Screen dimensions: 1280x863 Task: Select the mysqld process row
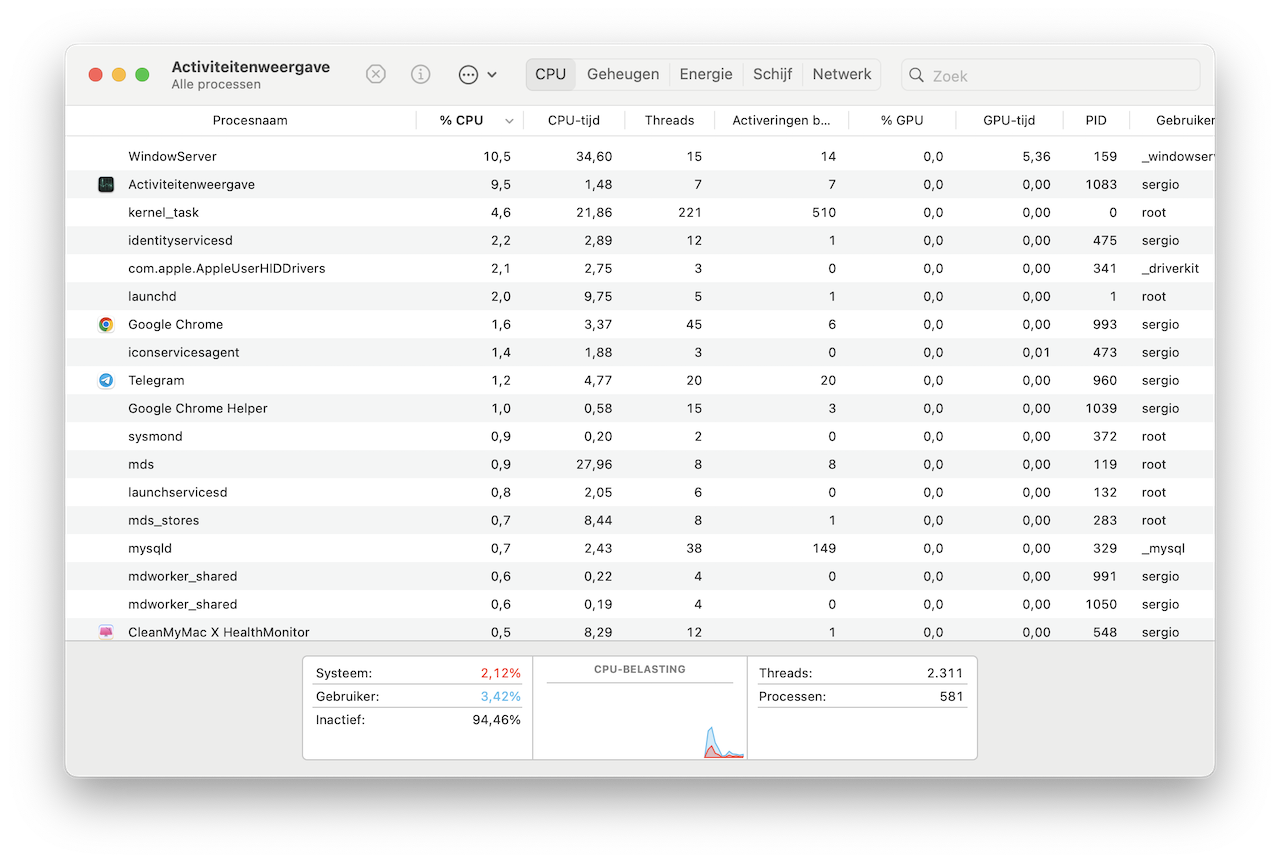[640, 548]
